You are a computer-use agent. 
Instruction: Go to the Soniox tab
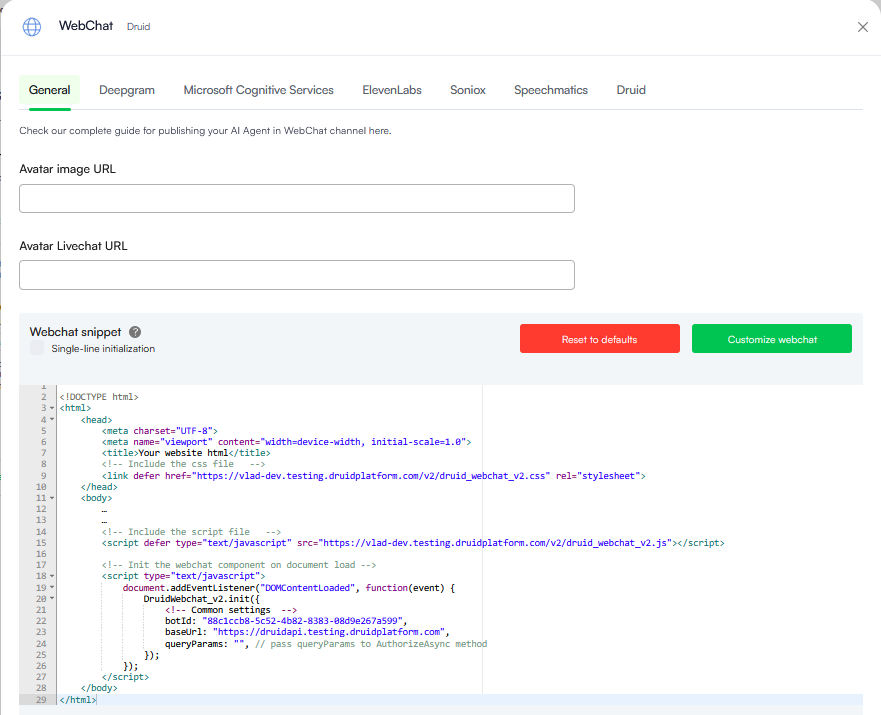coord(468,90)
